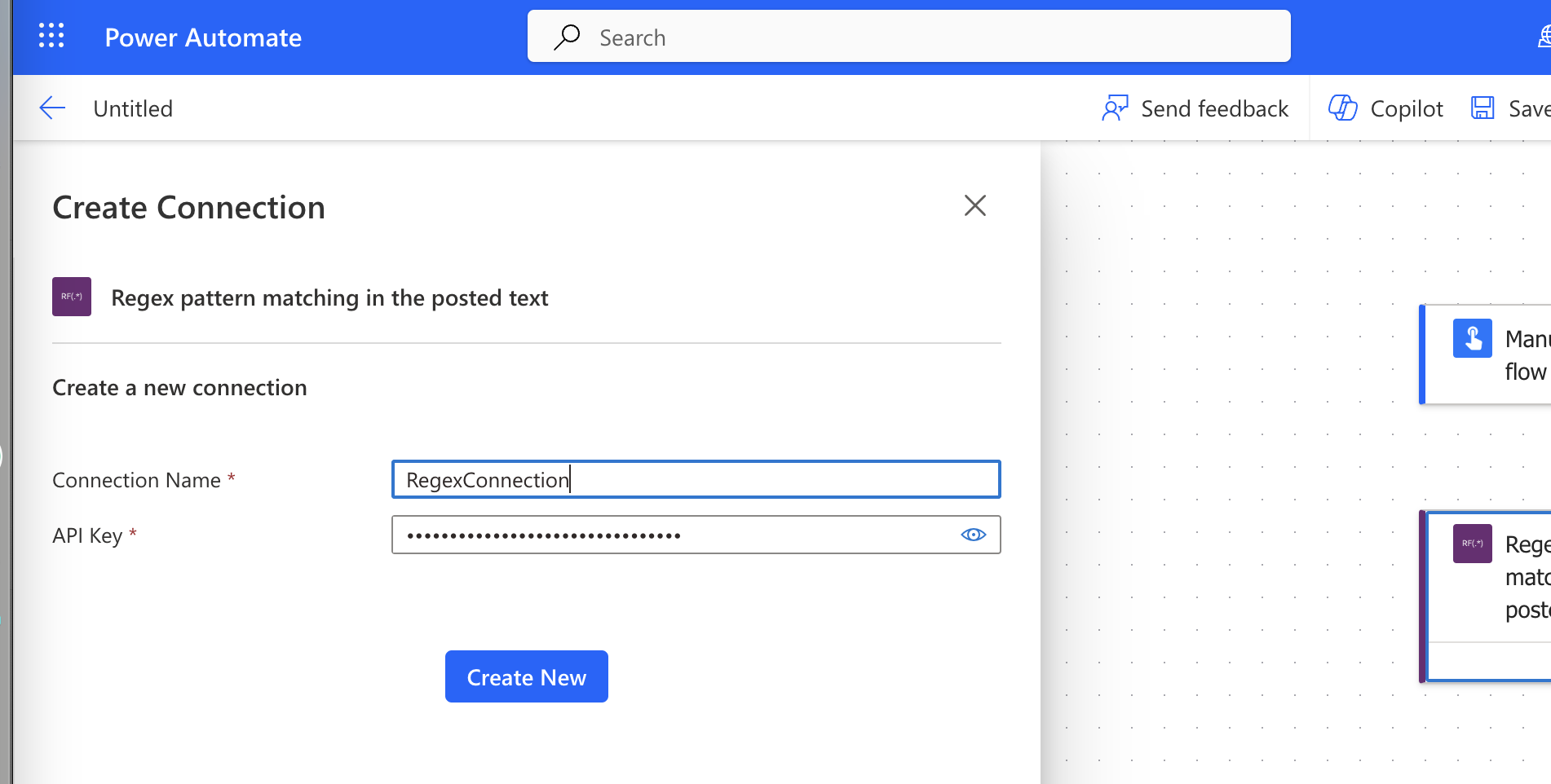Reveal the API Key using the eye toggle
This screenshot has width=1551, height=784.
[973, 535]
